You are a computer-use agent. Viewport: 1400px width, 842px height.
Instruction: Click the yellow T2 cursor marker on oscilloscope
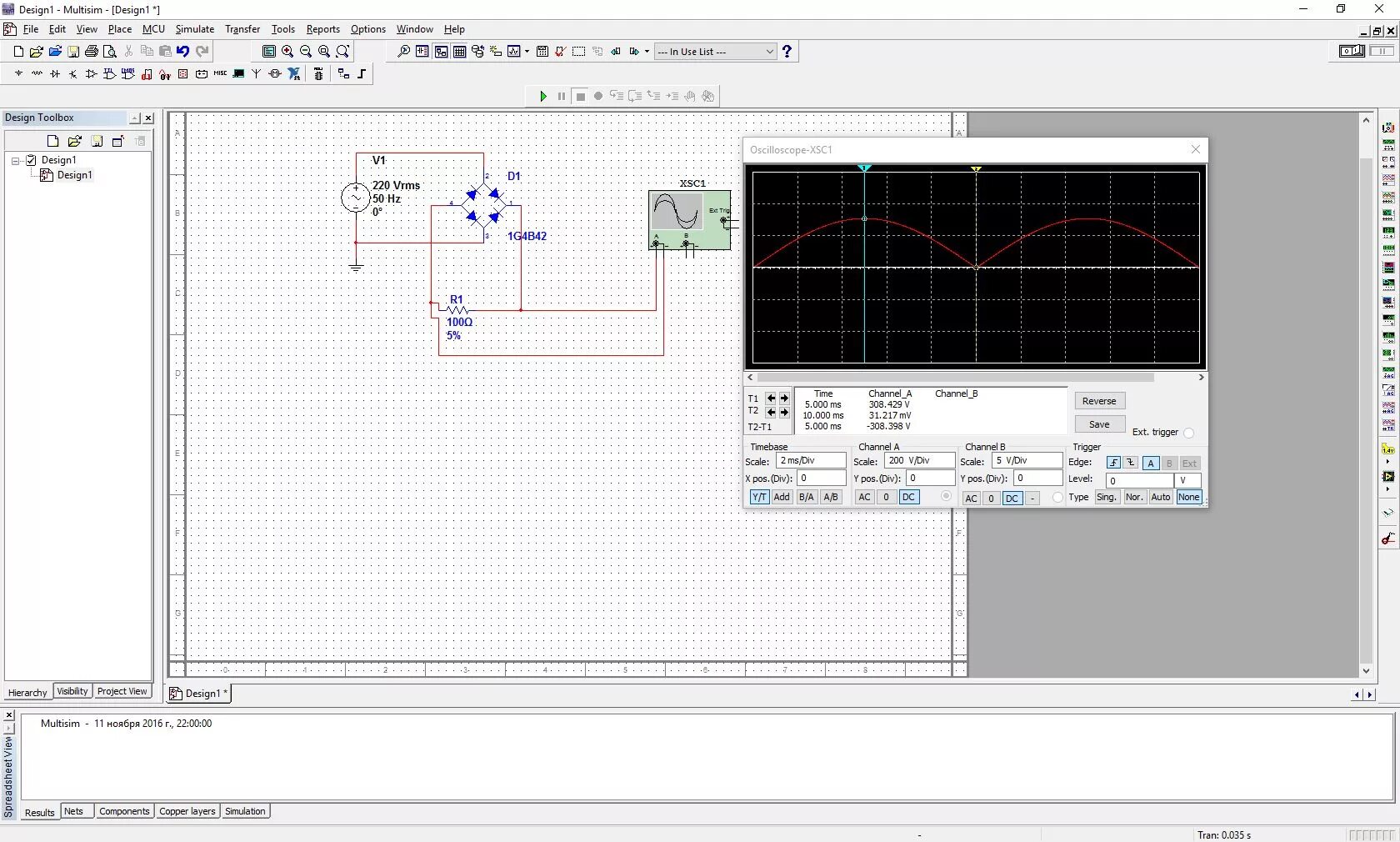(x=976, y=169)
